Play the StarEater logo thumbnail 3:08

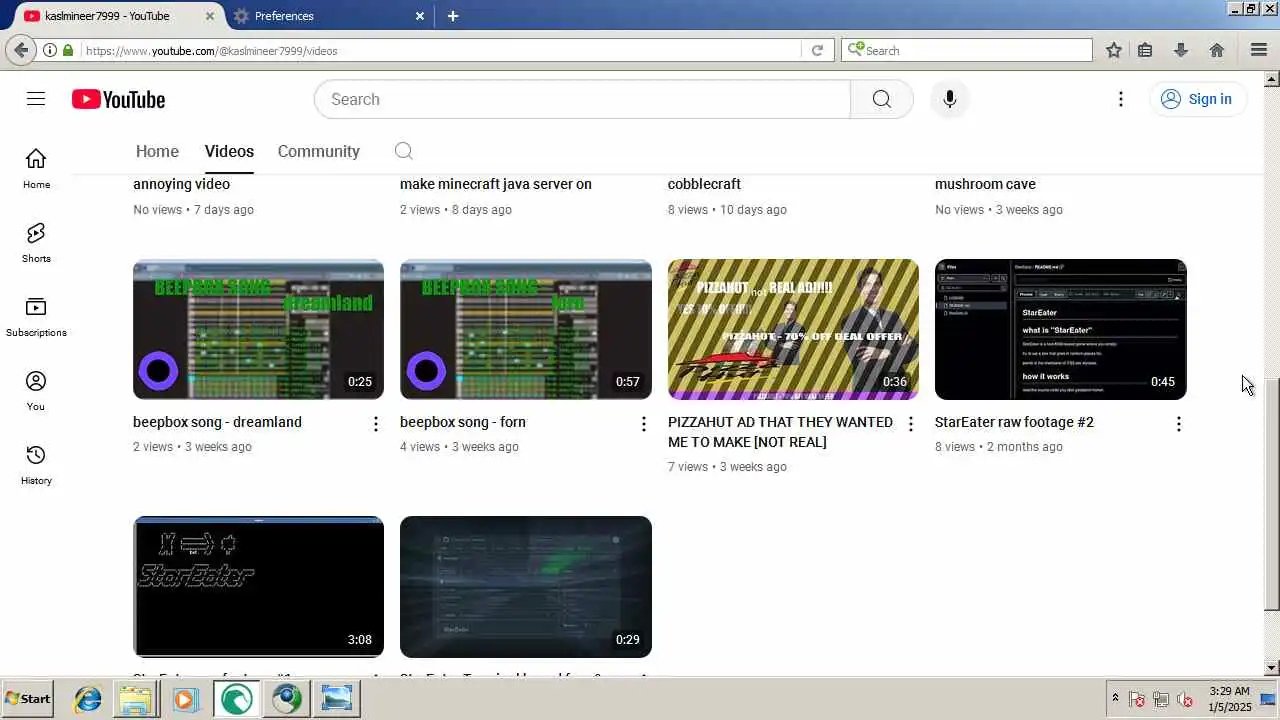coord(258,586)
